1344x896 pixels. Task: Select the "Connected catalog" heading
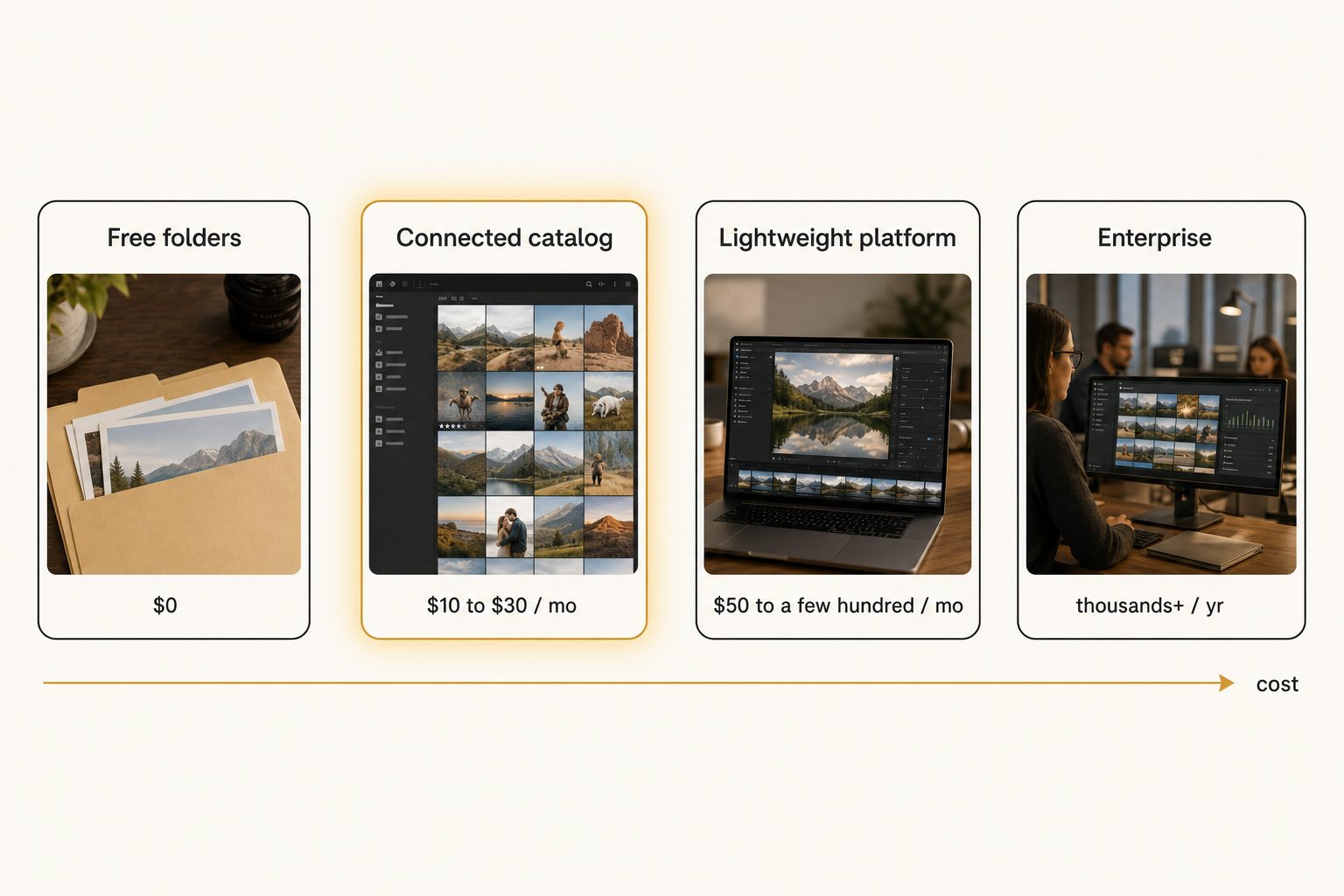coord(504,238)
